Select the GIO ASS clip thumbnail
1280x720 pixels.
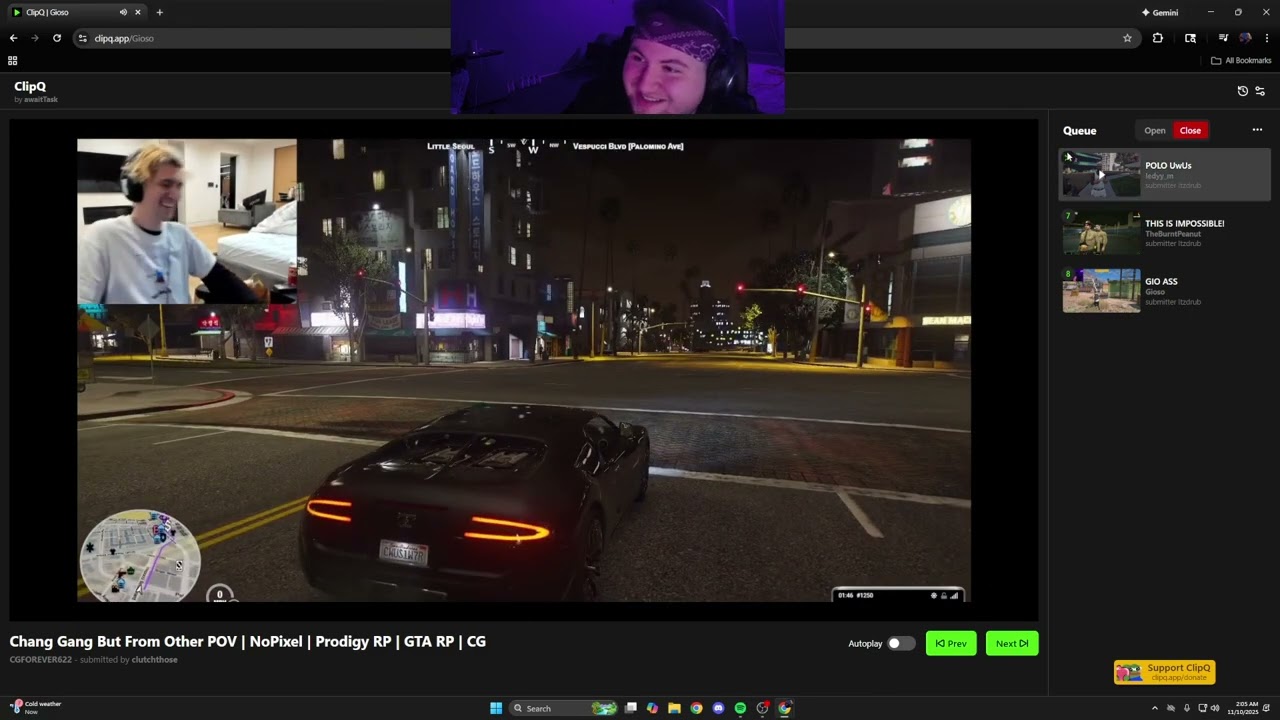1101,291
